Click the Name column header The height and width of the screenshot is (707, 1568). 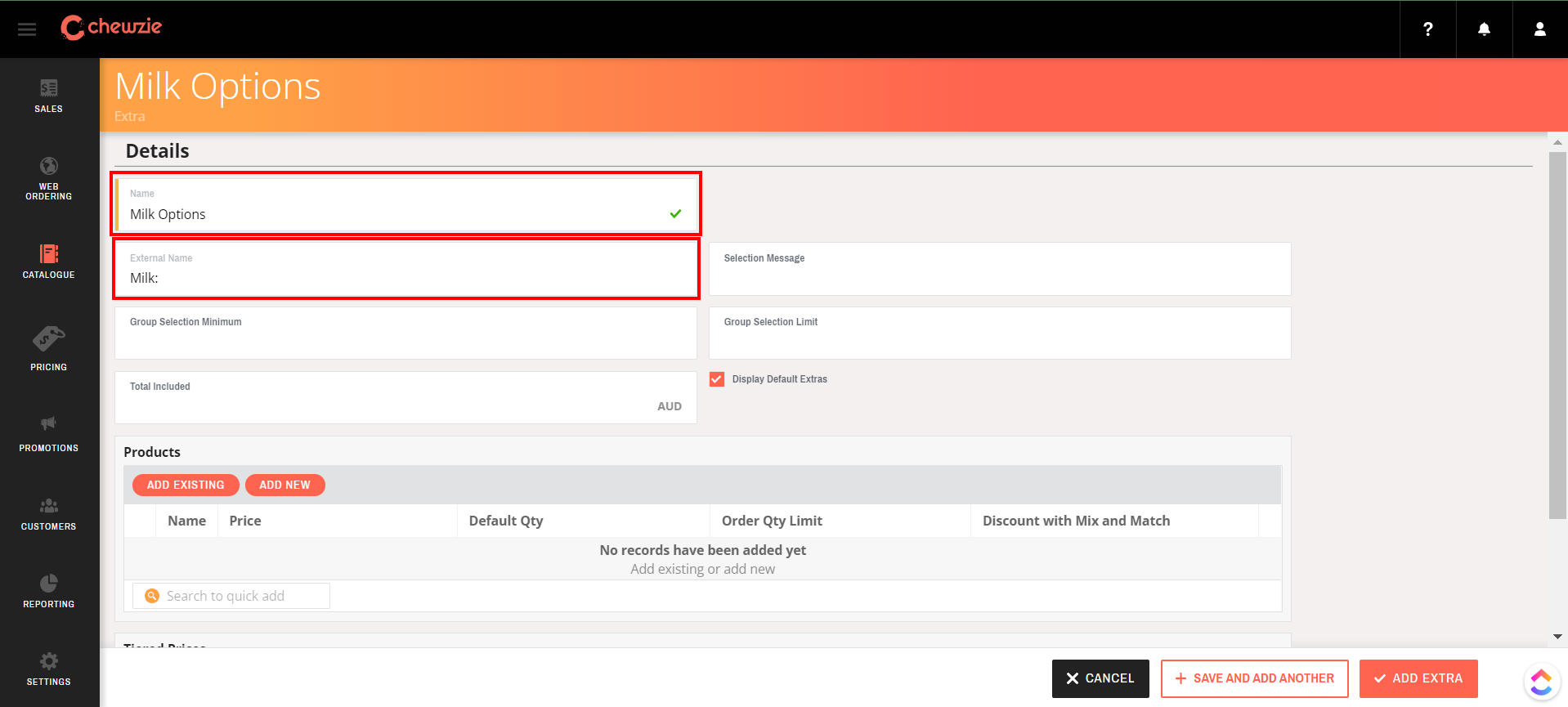click(x=186, y=521)
